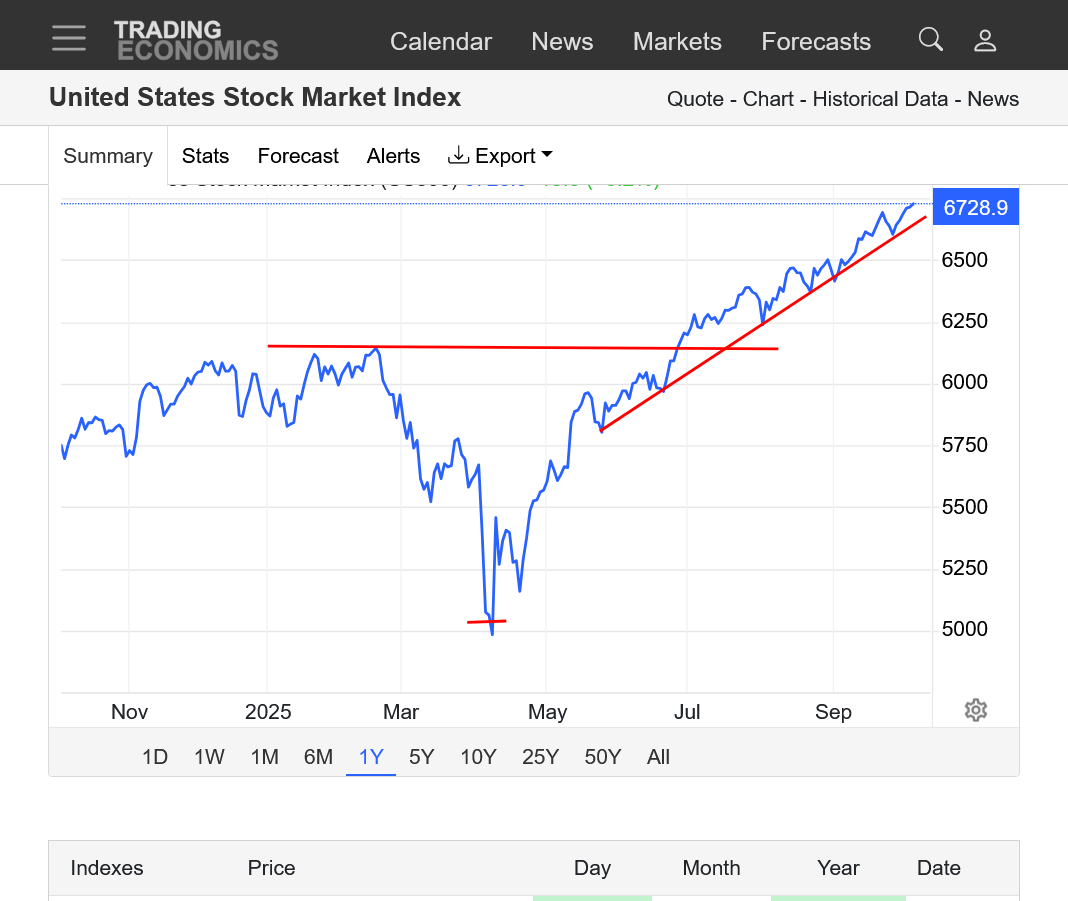
Task: Open the hamburger navigation menu
Action: click(69, 38)
